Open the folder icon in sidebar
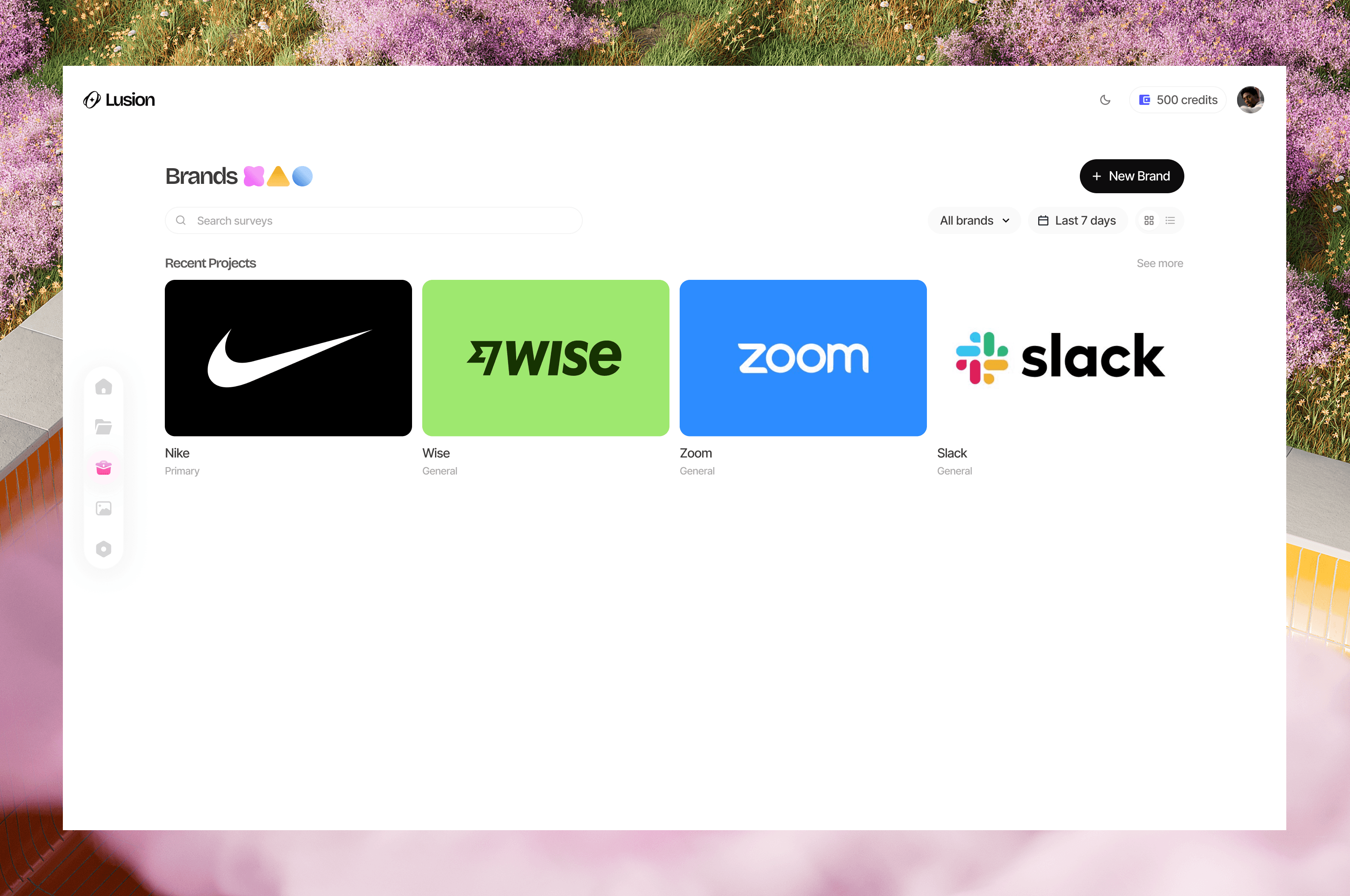Viewport: 1350px width, 896px height. [x=104, y=426]
